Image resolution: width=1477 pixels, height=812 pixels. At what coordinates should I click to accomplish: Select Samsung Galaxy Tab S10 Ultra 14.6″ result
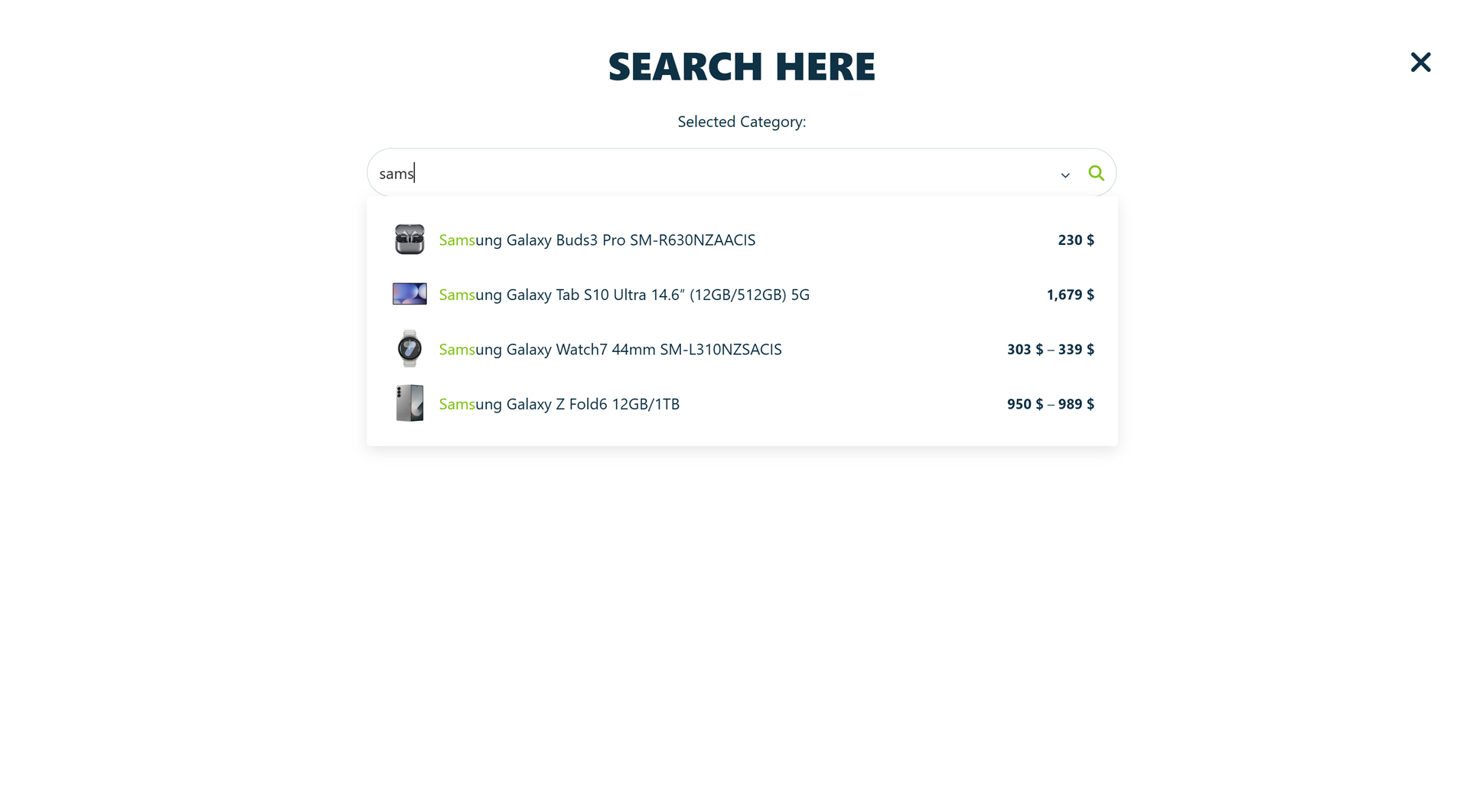[624, 295]
